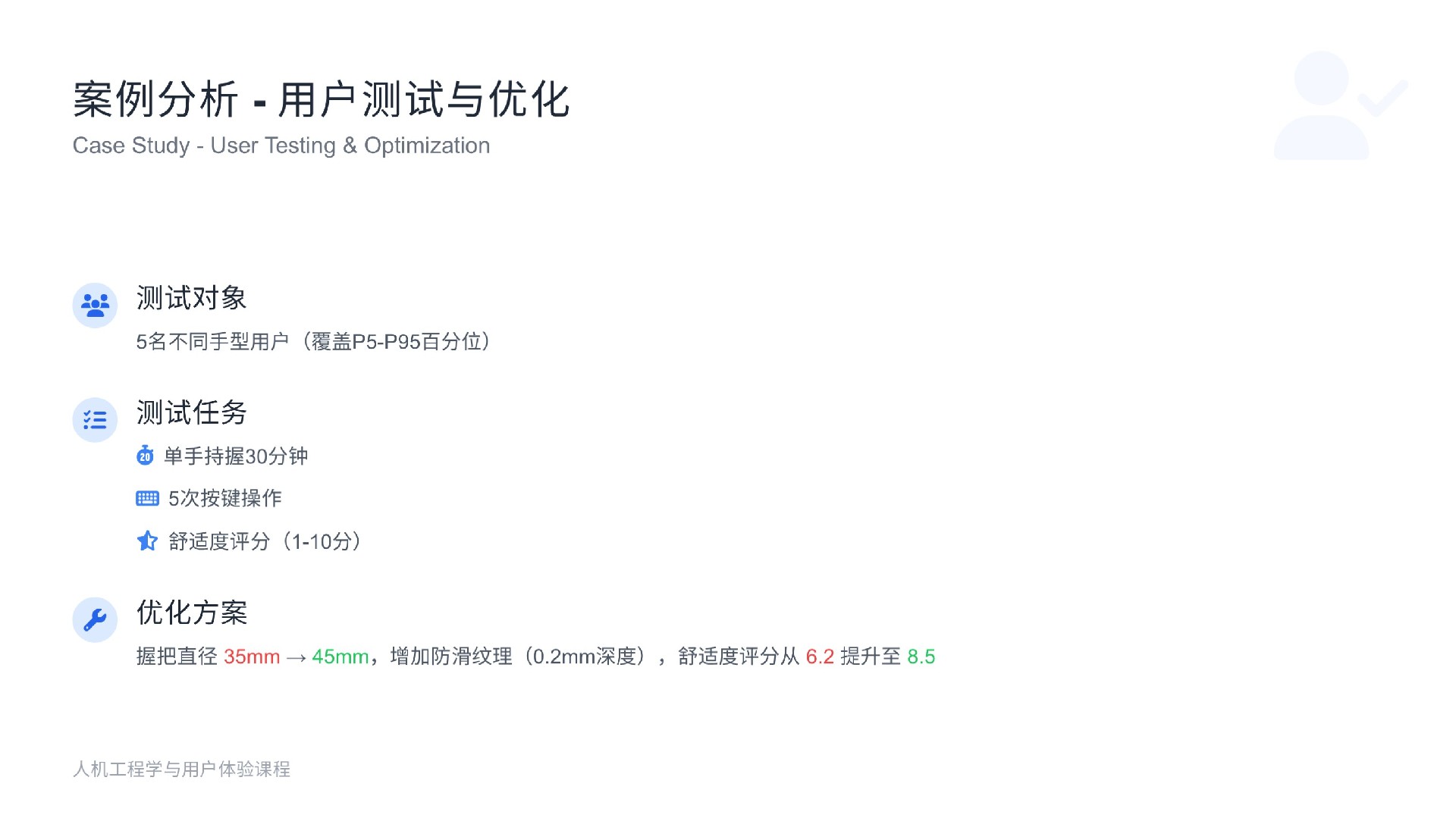
Task: Click the star icon before 舒适度评分
Action: point(147,541)
